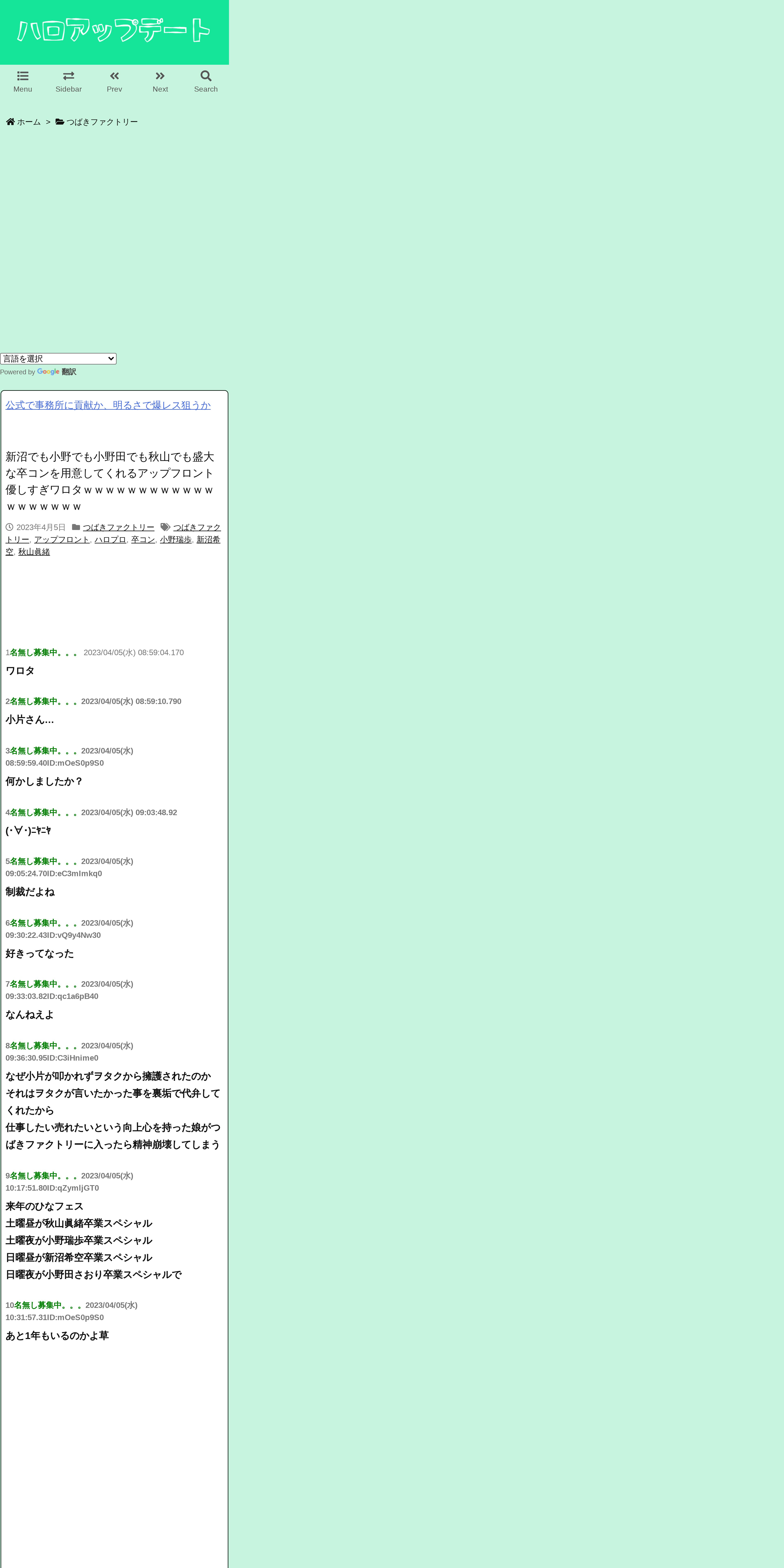Open the Google 翻訳 link
The height and width of the screenshot is (1568, 784).
[x=57, y=372]
